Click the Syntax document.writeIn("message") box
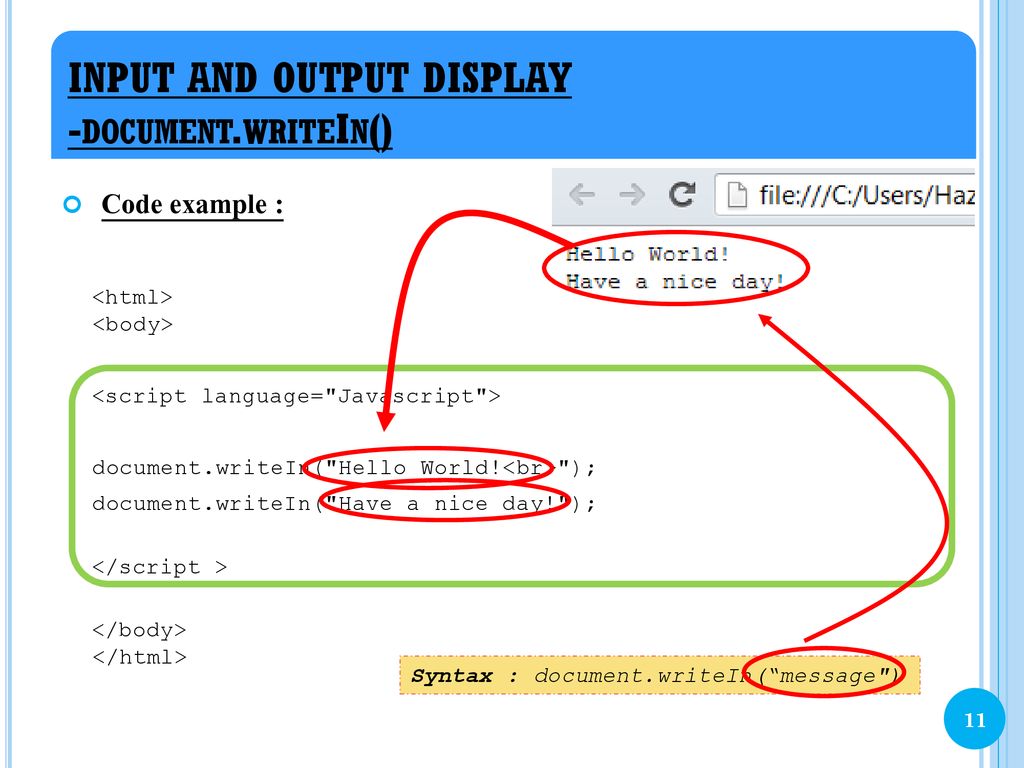1024x768 pixels. [x=660, y=675]
